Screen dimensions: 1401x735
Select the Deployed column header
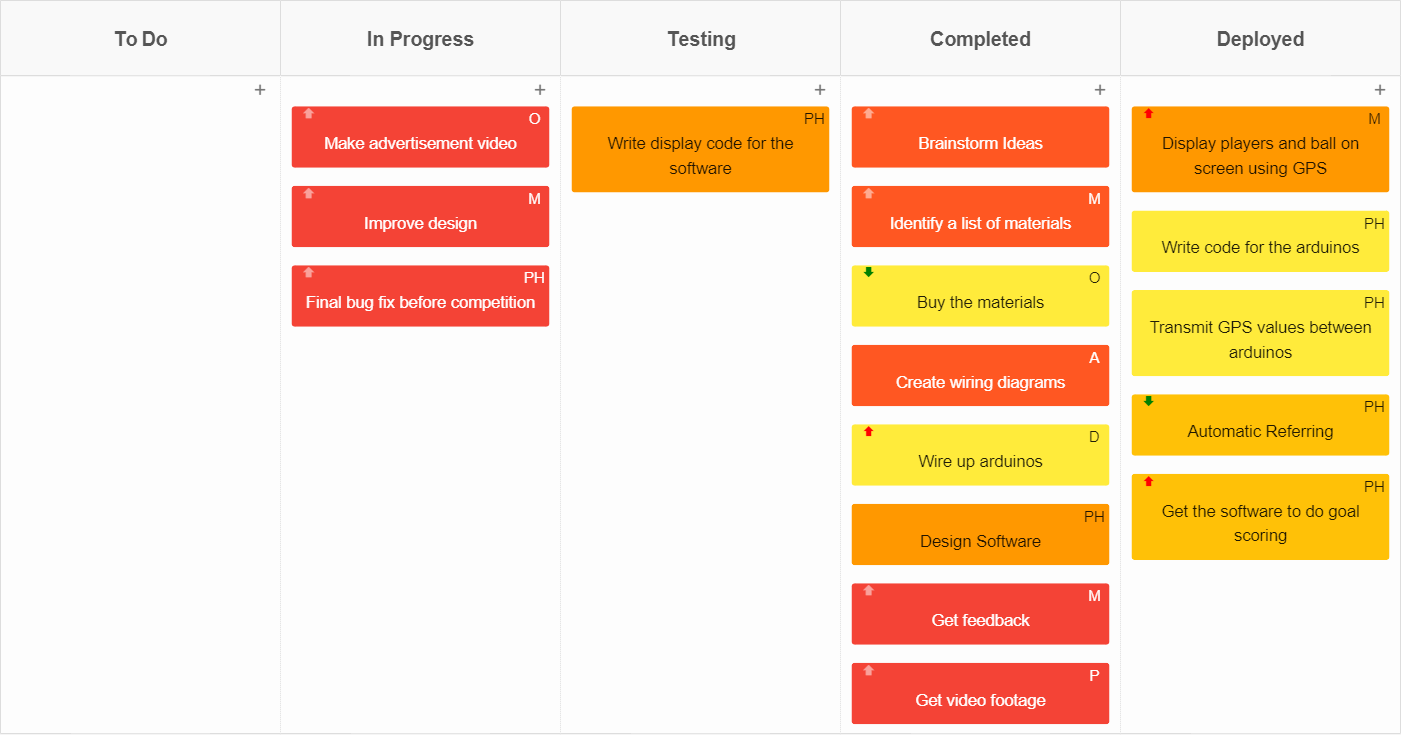[x=1260, y=39]
